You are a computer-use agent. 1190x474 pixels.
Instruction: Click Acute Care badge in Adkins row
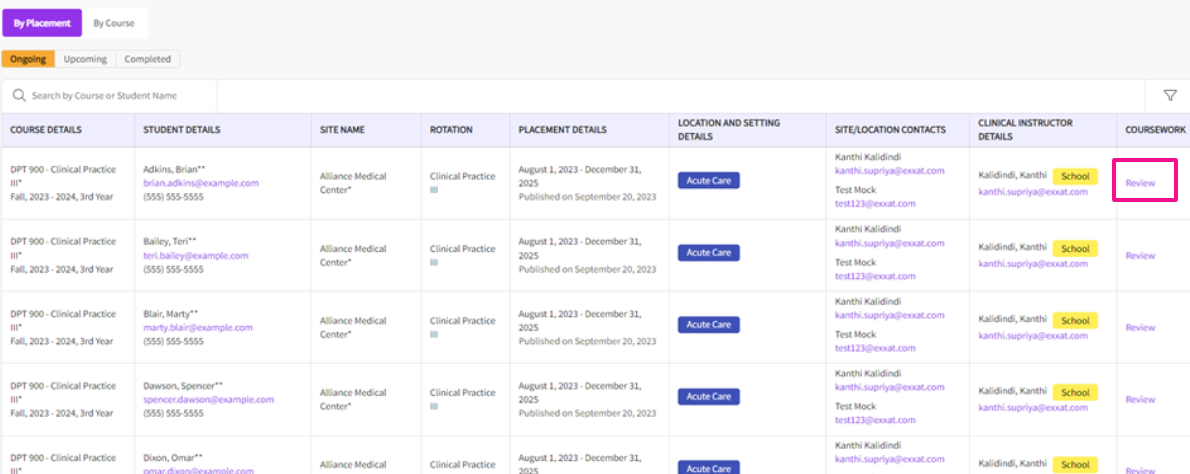point(708,181)
